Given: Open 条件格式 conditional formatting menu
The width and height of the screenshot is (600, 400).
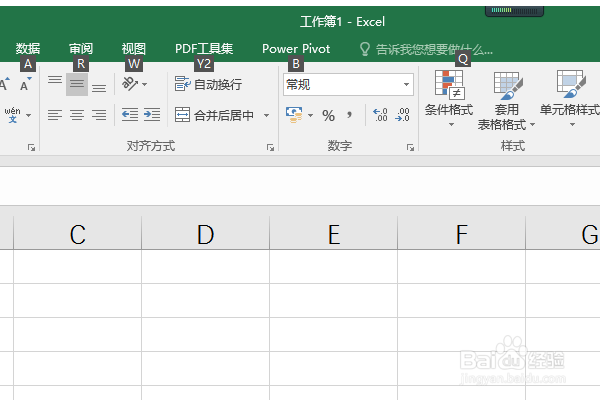Looking at the screenshot, I should point(449,99).
